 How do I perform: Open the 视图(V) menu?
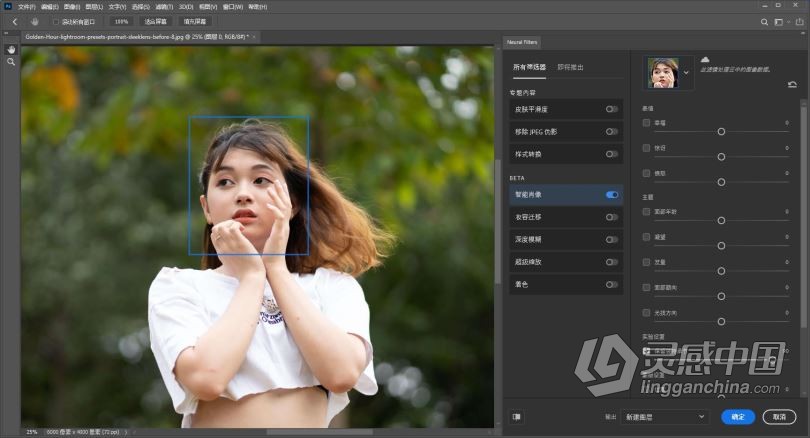208,7
